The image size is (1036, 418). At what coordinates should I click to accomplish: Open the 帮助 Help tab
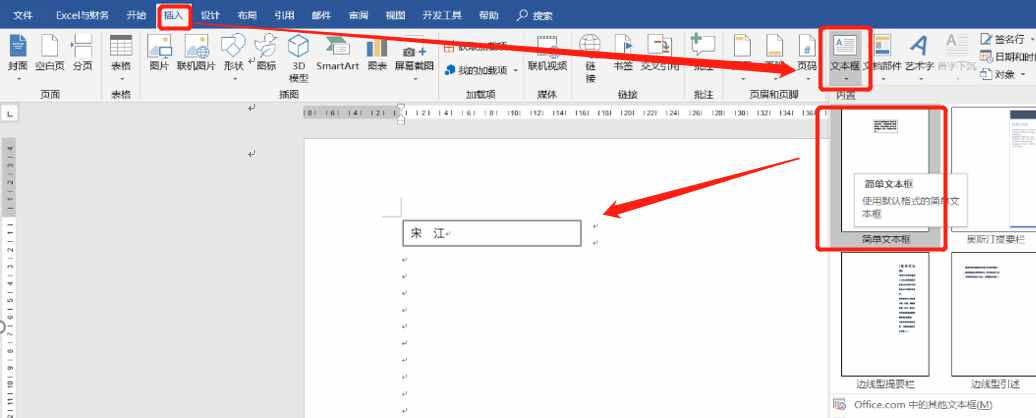tap(488, 15)
